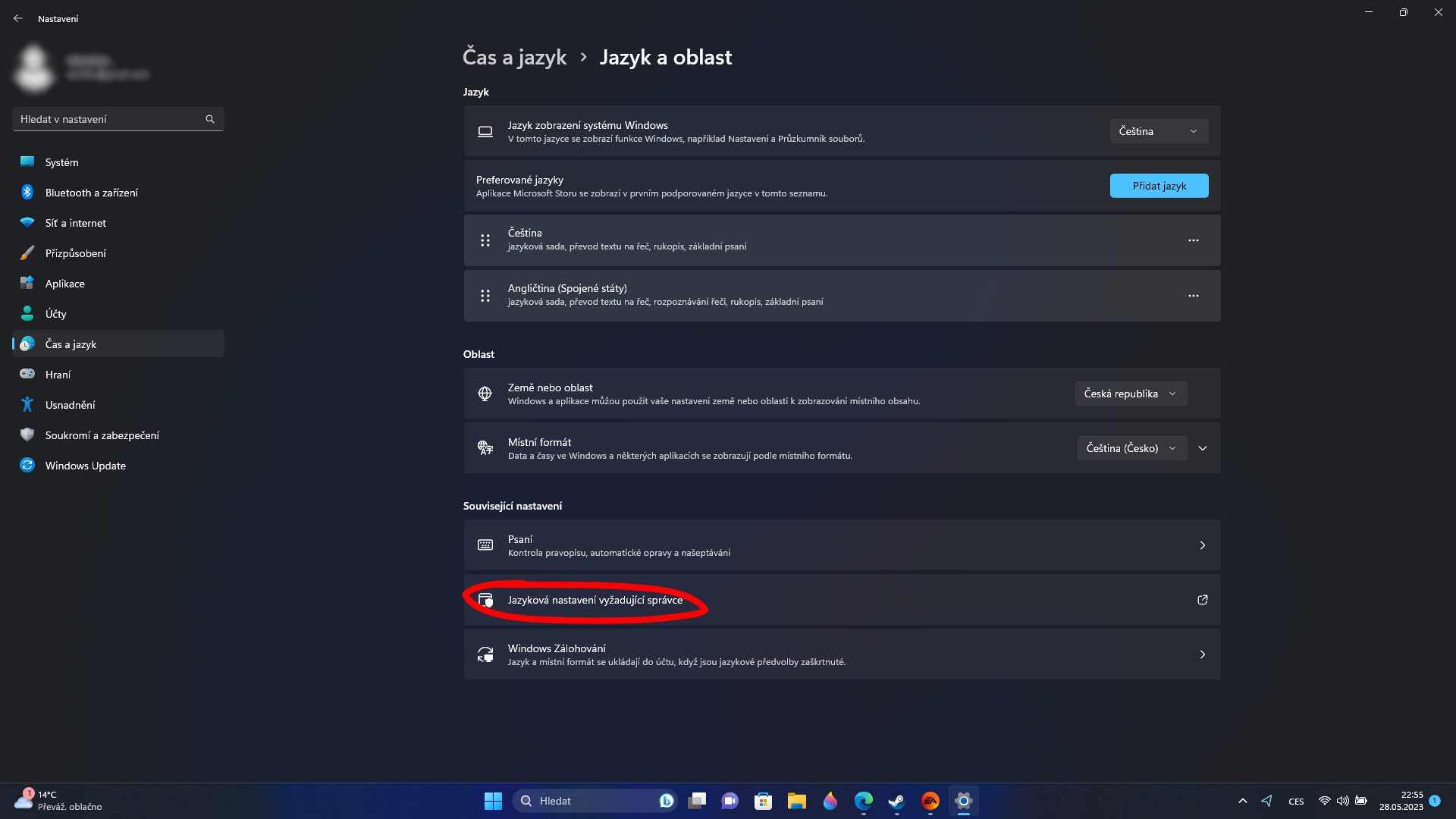1456x819 pixels.
Task: Go to Soukromí a zabezpečení section
Action: point(102,435)
